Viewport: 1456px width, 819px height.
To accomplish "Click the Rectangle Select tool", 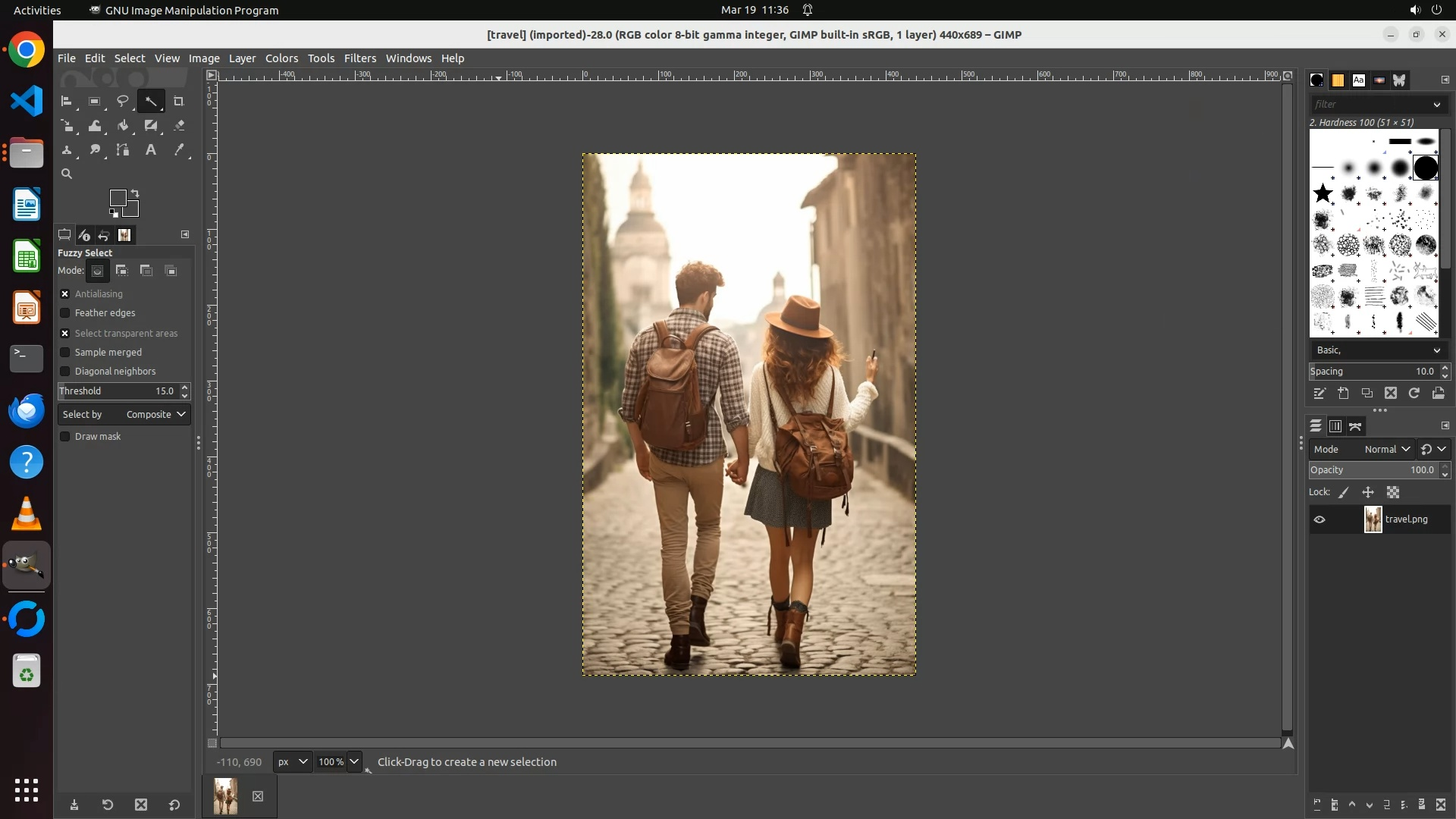I will (95, 102).
